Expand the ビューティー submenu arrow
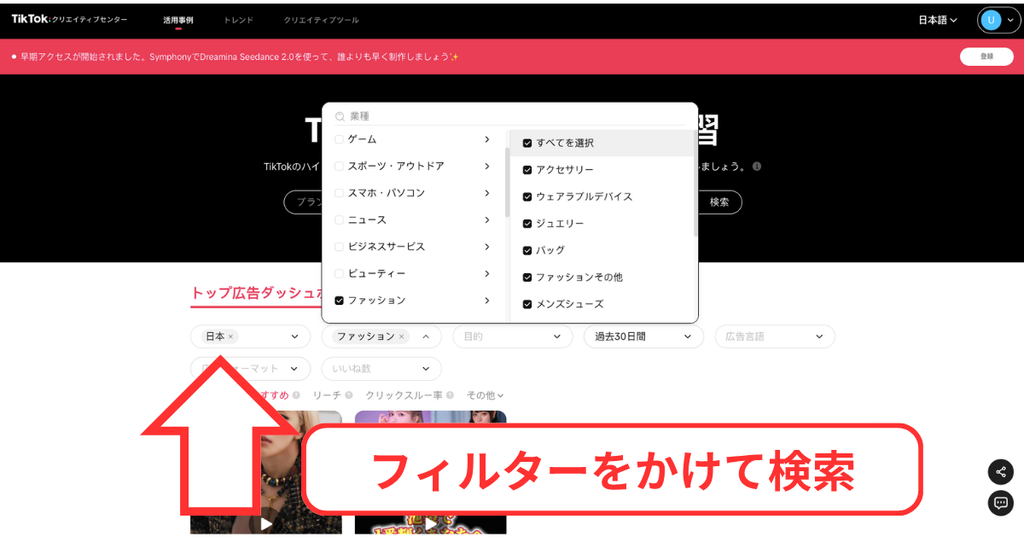 pos(487,273)
